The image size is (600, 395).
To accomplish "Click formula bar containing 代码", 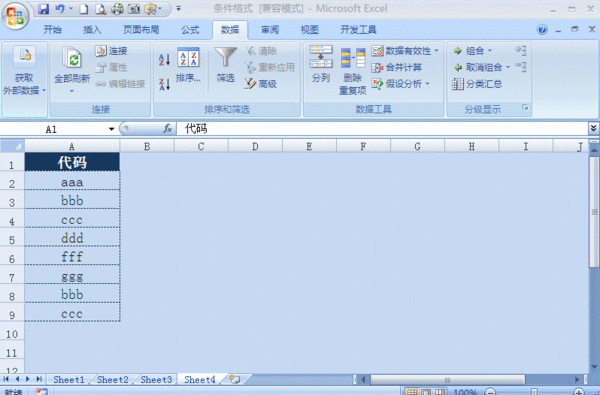I will [382, 129].
